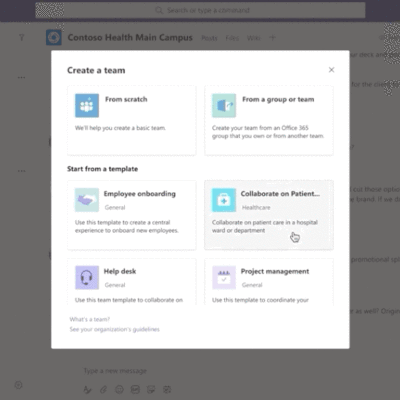
Task: Click the filter funnel icon in sidebar
Action: 22,37
